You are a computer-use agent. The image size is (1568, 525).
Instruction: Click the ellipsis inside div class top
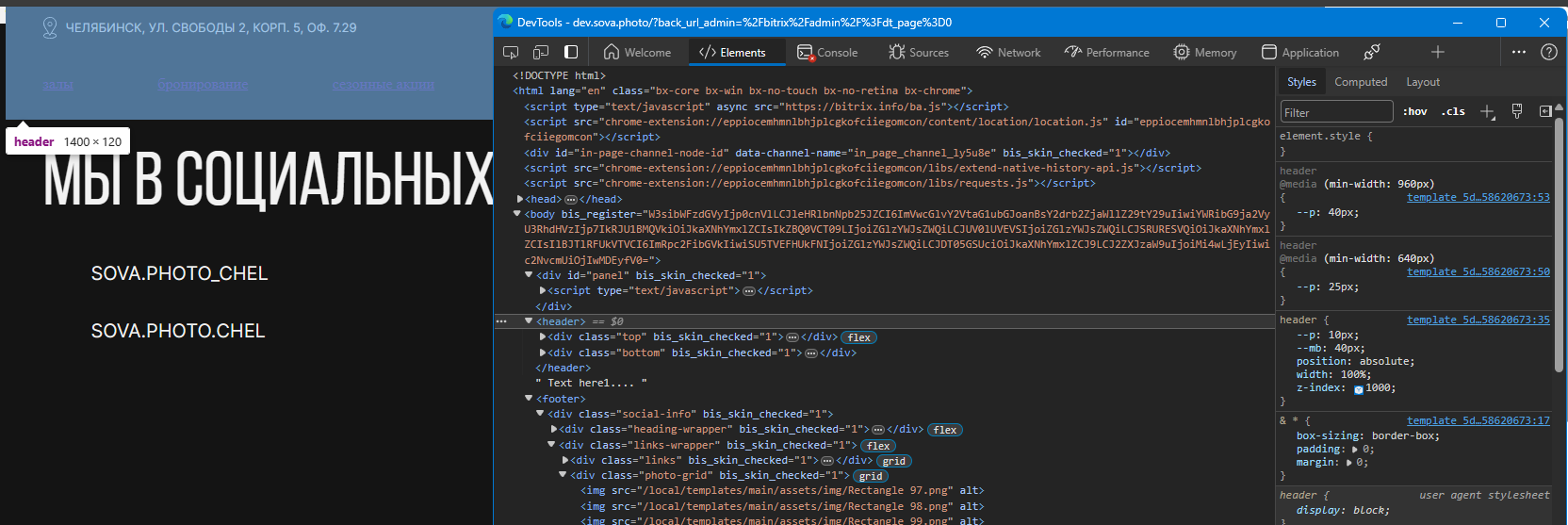(x=792, y=337)
